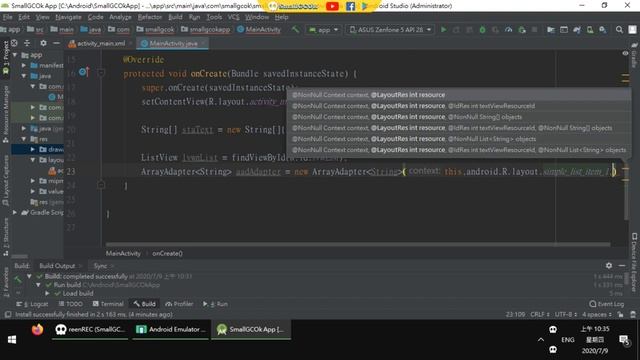Viewport: 640px width, 360px height.
Task: Click the MainActivity breadcrumb in navigation bar
Action: point(259,29)
